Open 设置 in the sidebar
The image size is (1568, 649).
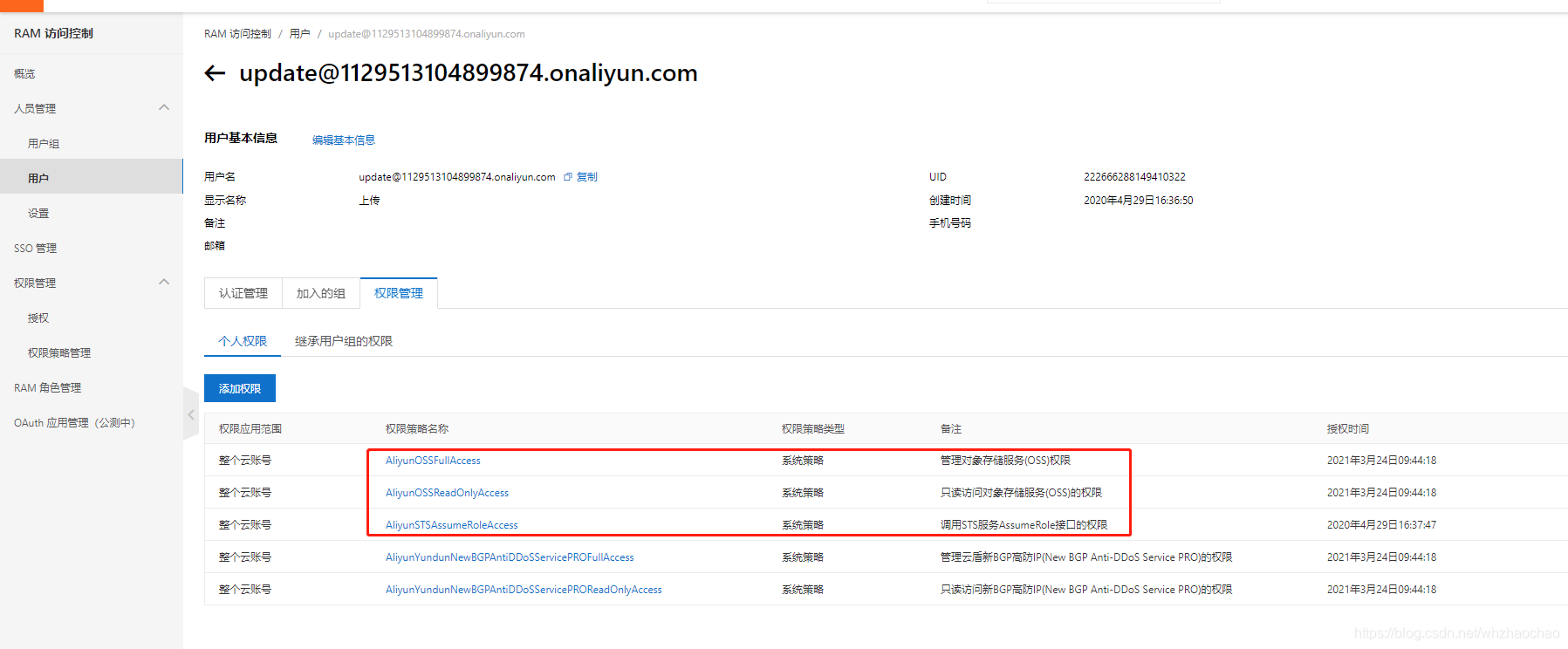point(38,214)
